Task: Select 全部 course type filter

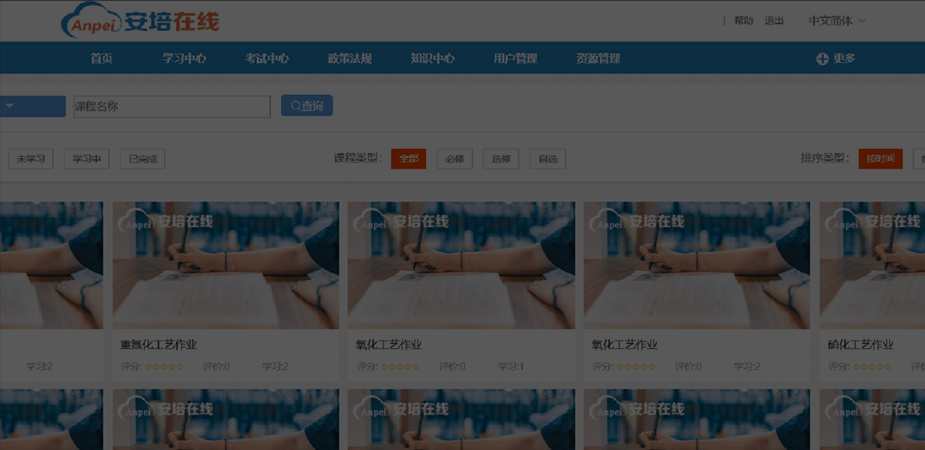Action: click(x=408, y=159)
